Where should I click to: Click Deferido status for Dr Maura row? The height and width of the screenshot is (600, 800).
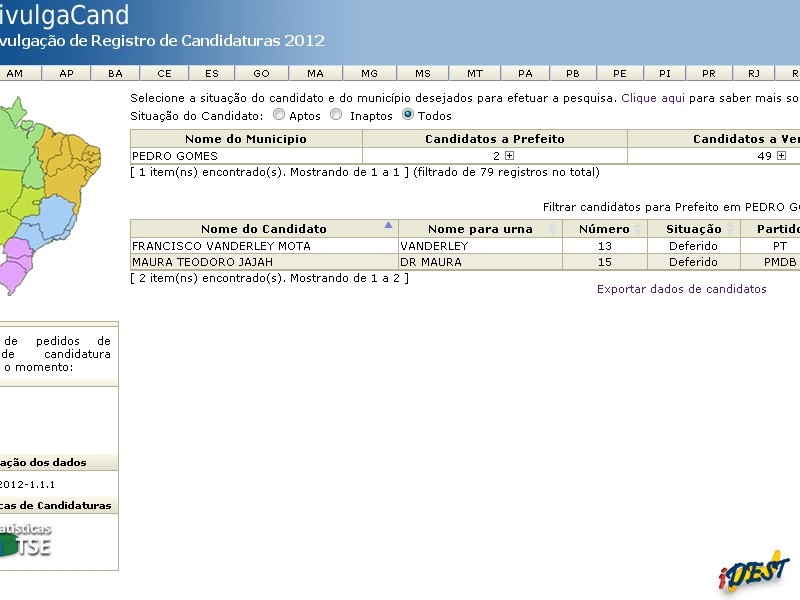pyautogui.click(x=693, y=262)
